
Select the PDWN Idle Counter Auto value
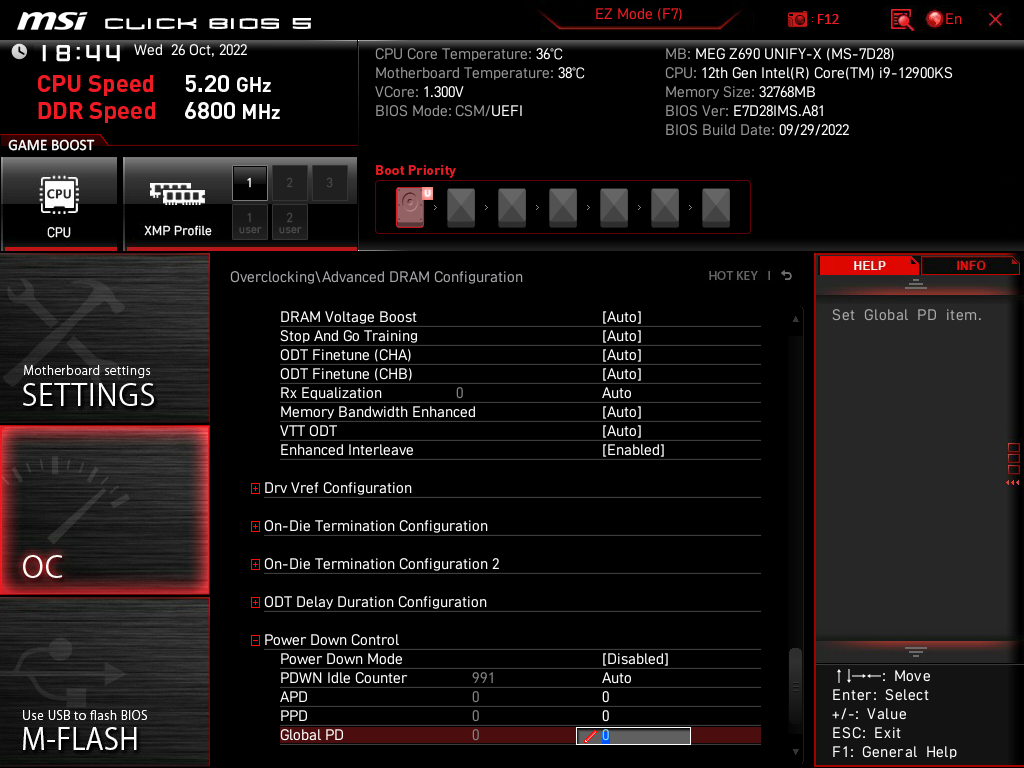click(x=616, y=678)
